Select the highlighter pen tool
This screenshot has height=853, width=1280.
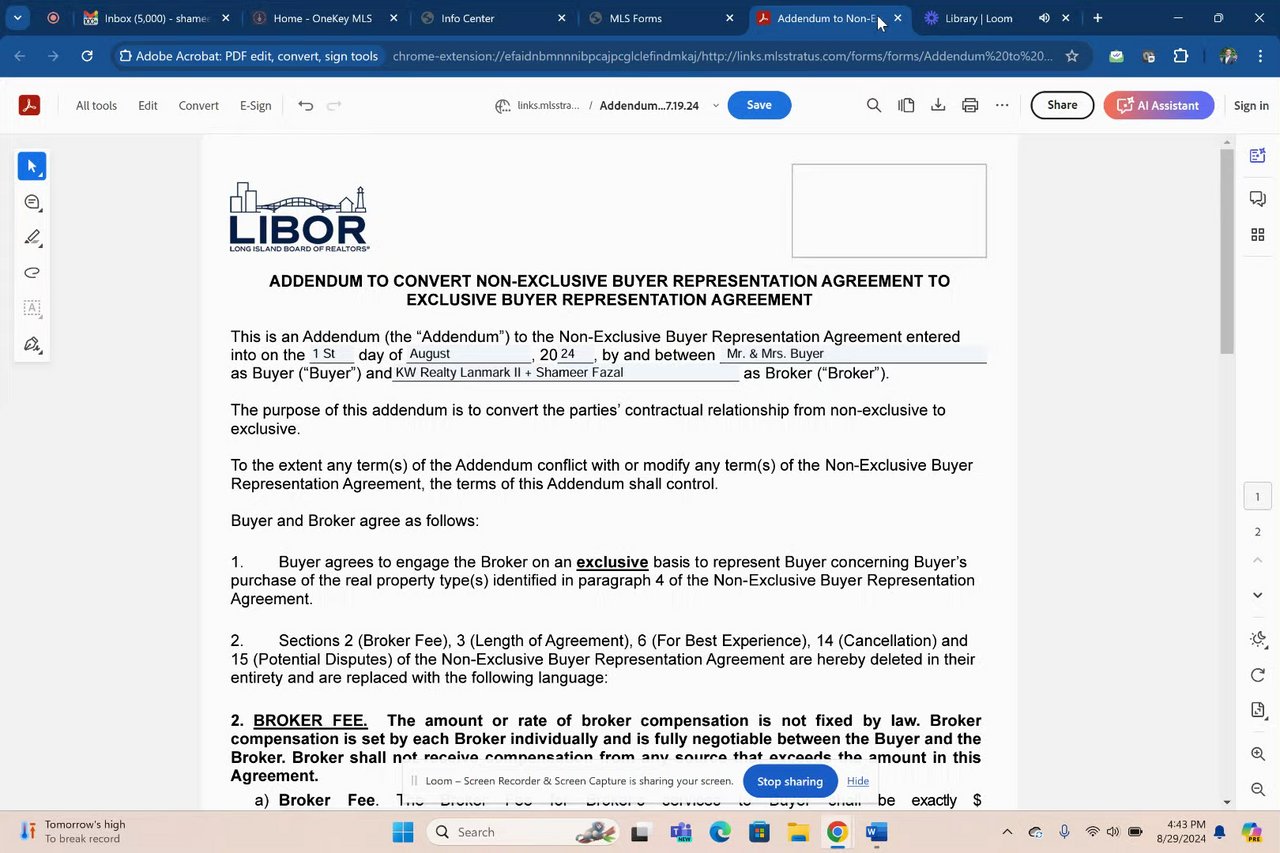tap(32, 237)
